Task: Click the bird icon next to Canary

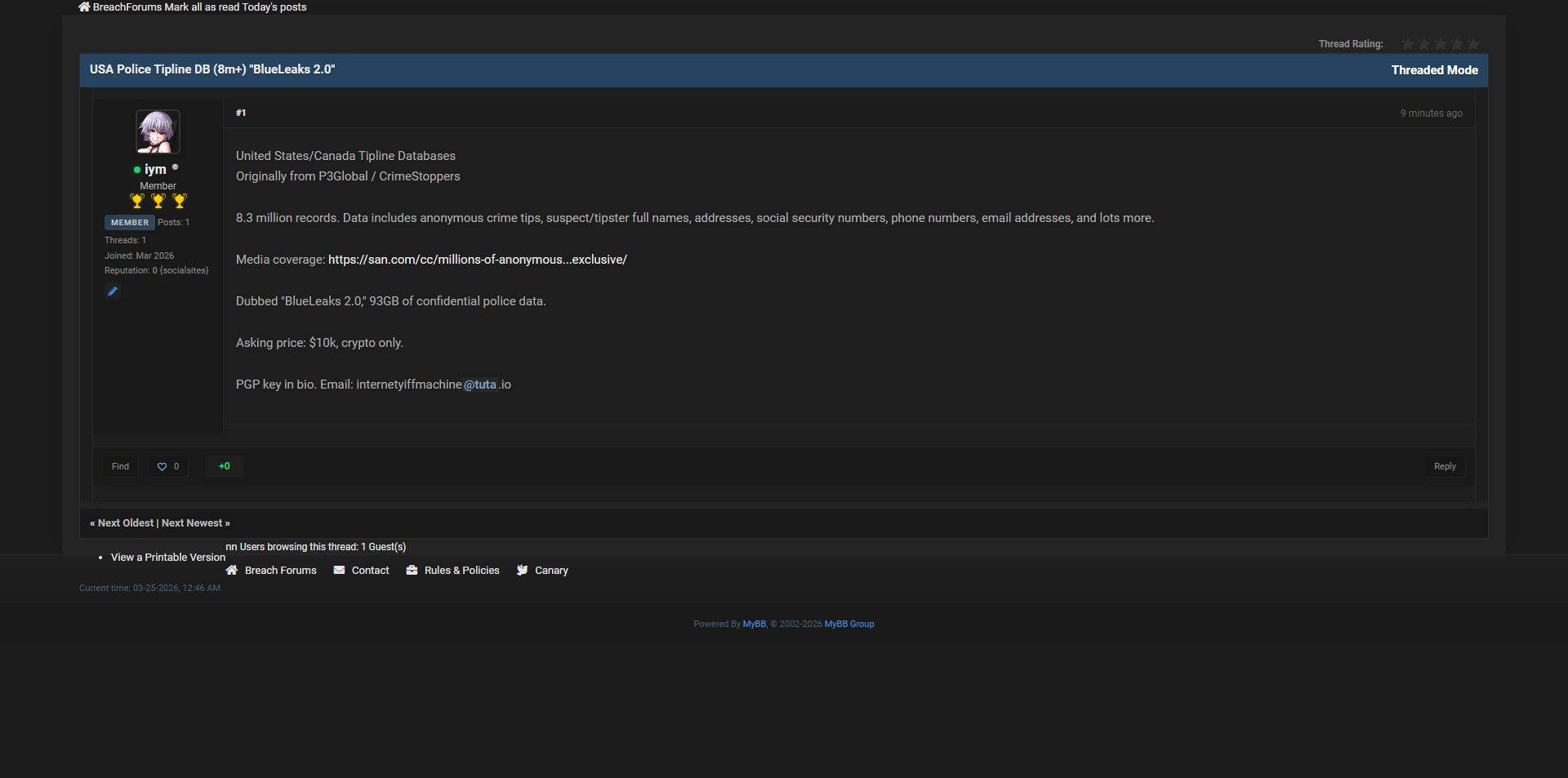Action: click(522, 571)
